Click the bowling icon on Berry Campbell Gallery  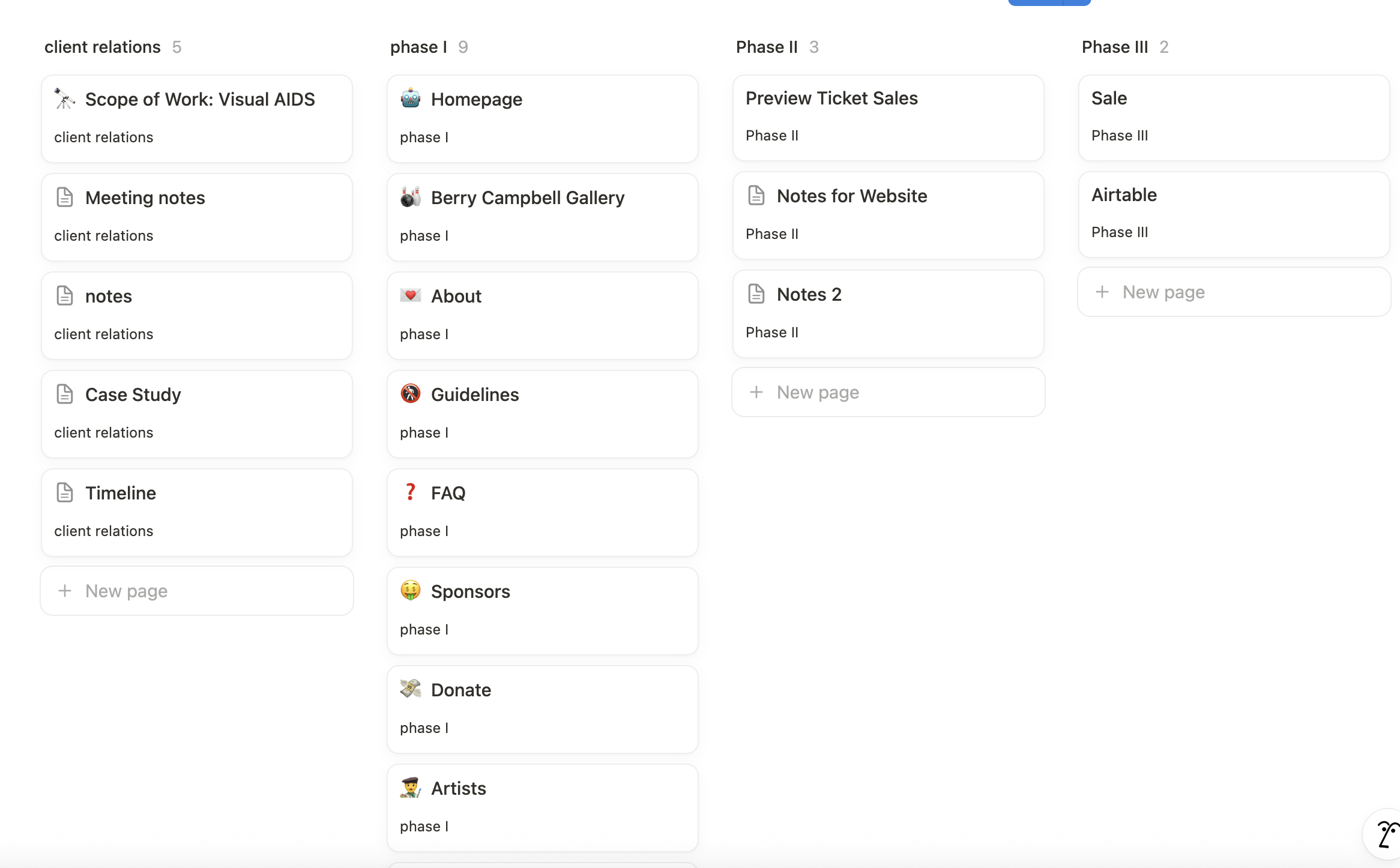(411, 197)
